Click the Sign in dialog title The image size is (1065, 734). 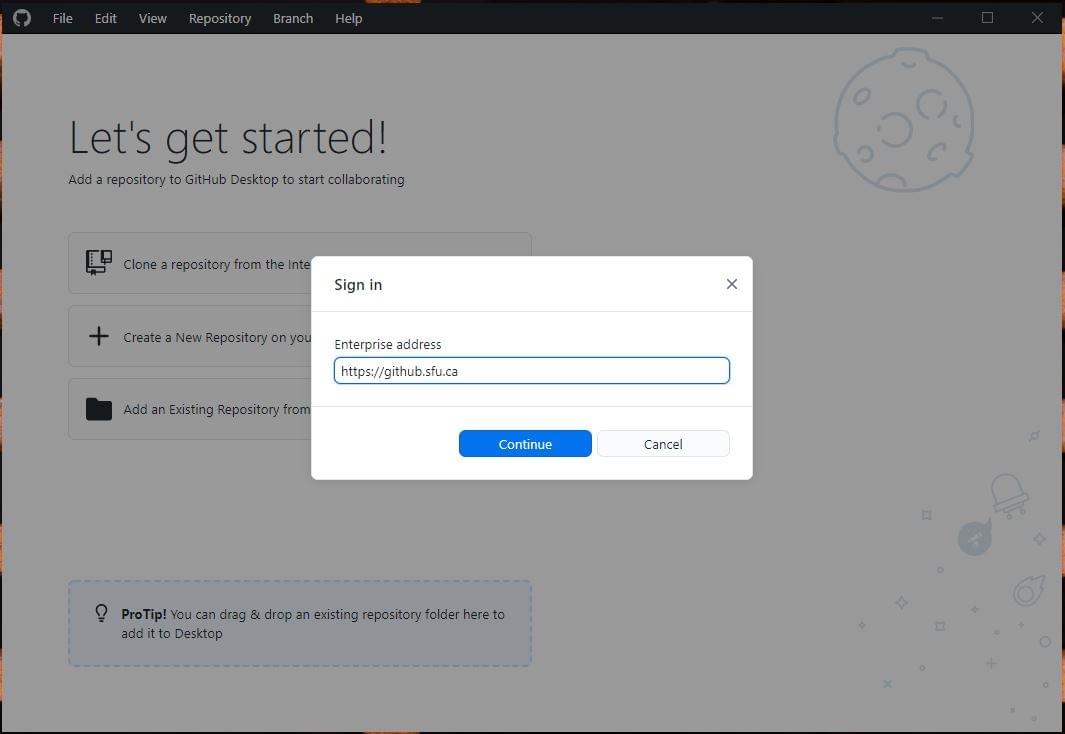click(358, 285)
